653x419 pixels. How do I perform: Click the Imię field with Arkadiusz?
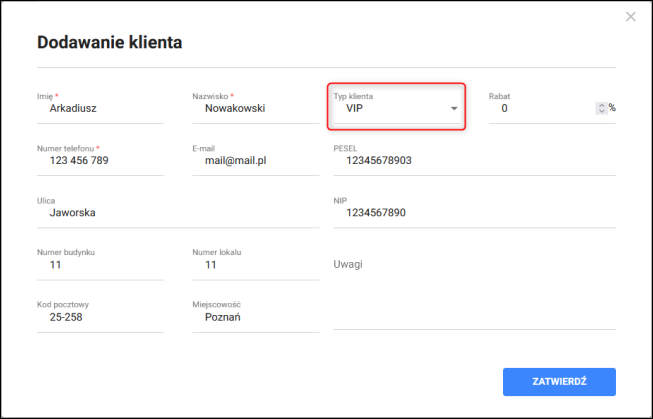(100, 109)
